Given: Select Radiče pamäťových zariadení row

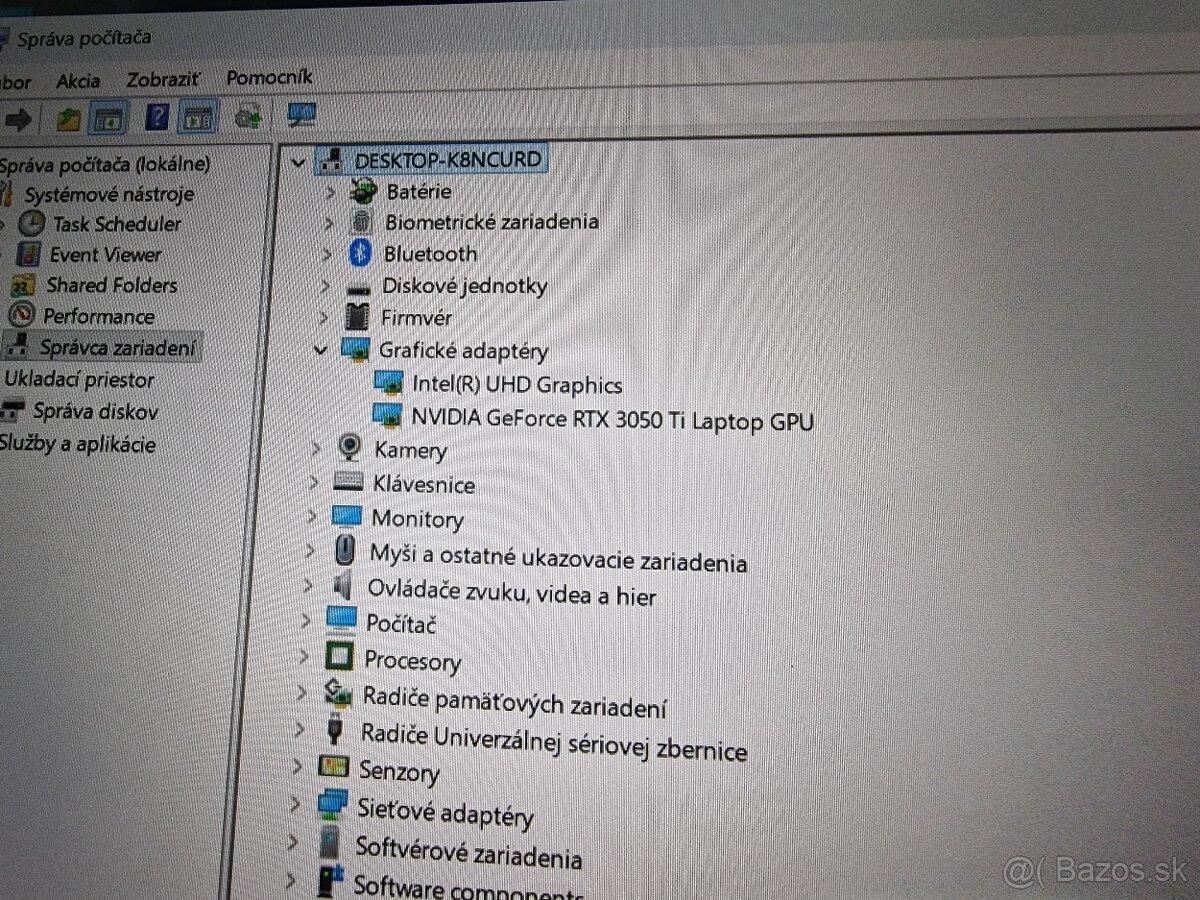Looking at the screenshot, I should [514, 703].
